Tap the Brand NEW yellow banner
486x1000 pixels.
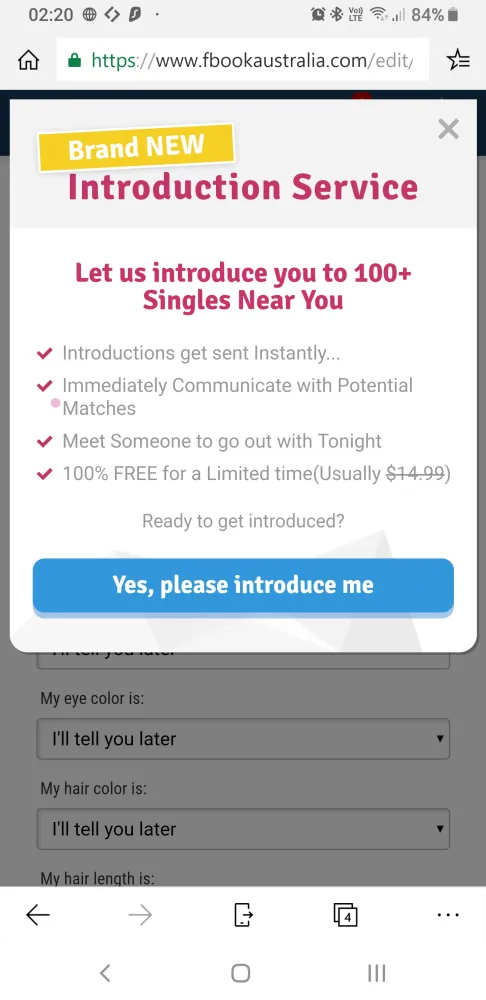[x=136, y=147]
